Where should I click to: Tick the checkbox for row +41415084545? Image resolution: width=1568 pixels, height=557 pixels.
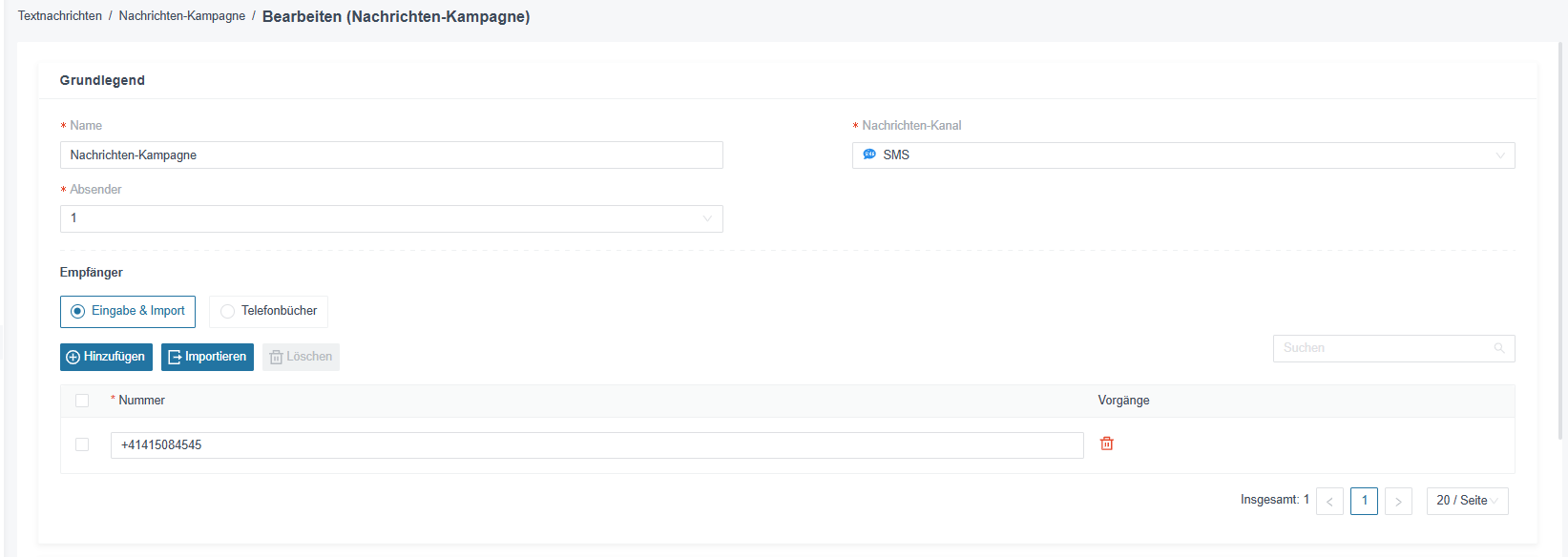click(82, 444)
